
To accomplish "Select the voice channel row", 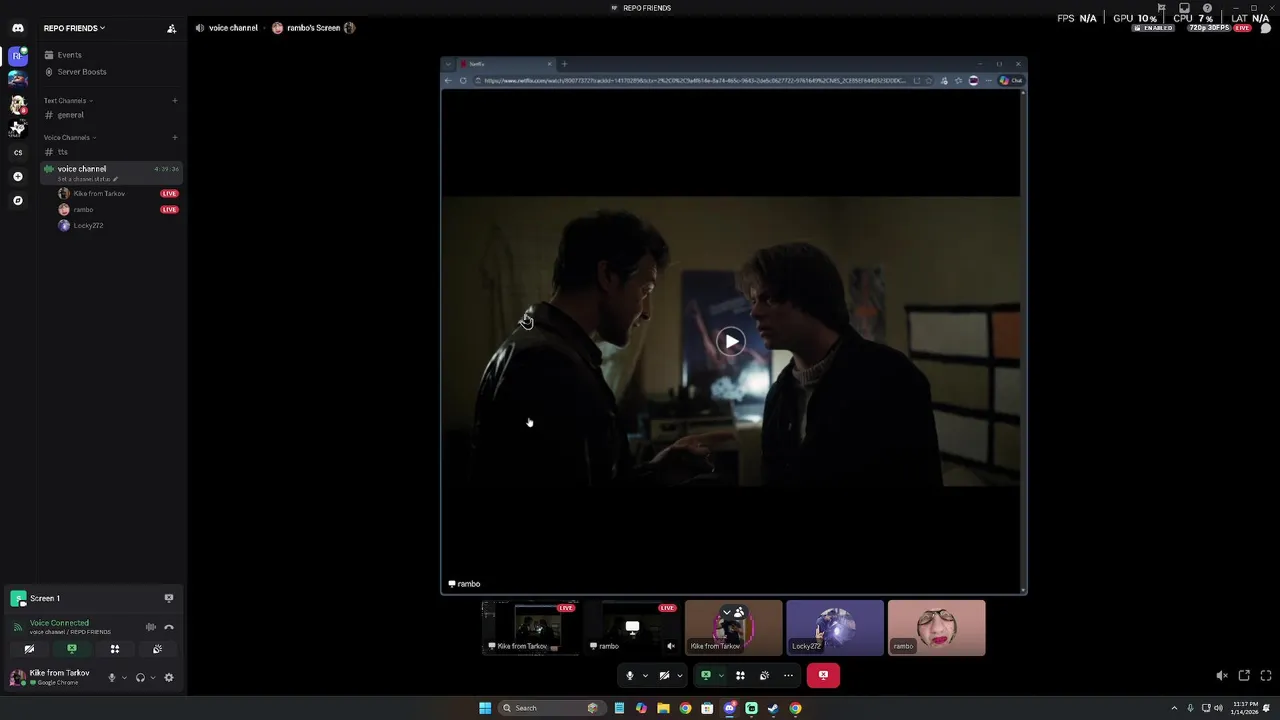I will (x=110, y=173).
